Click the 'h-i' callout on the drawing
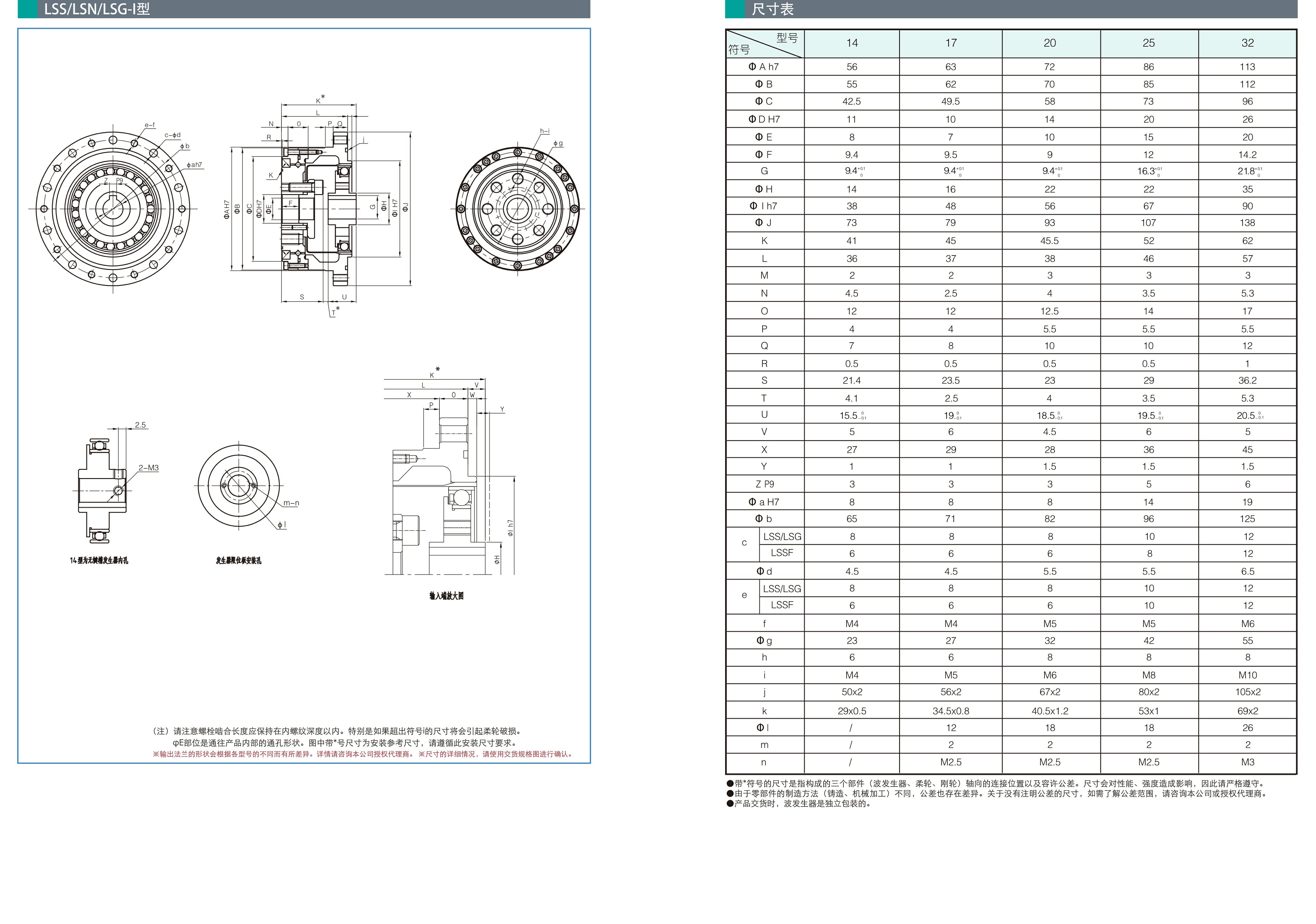 pyautogui.click(x=545, y=131)
